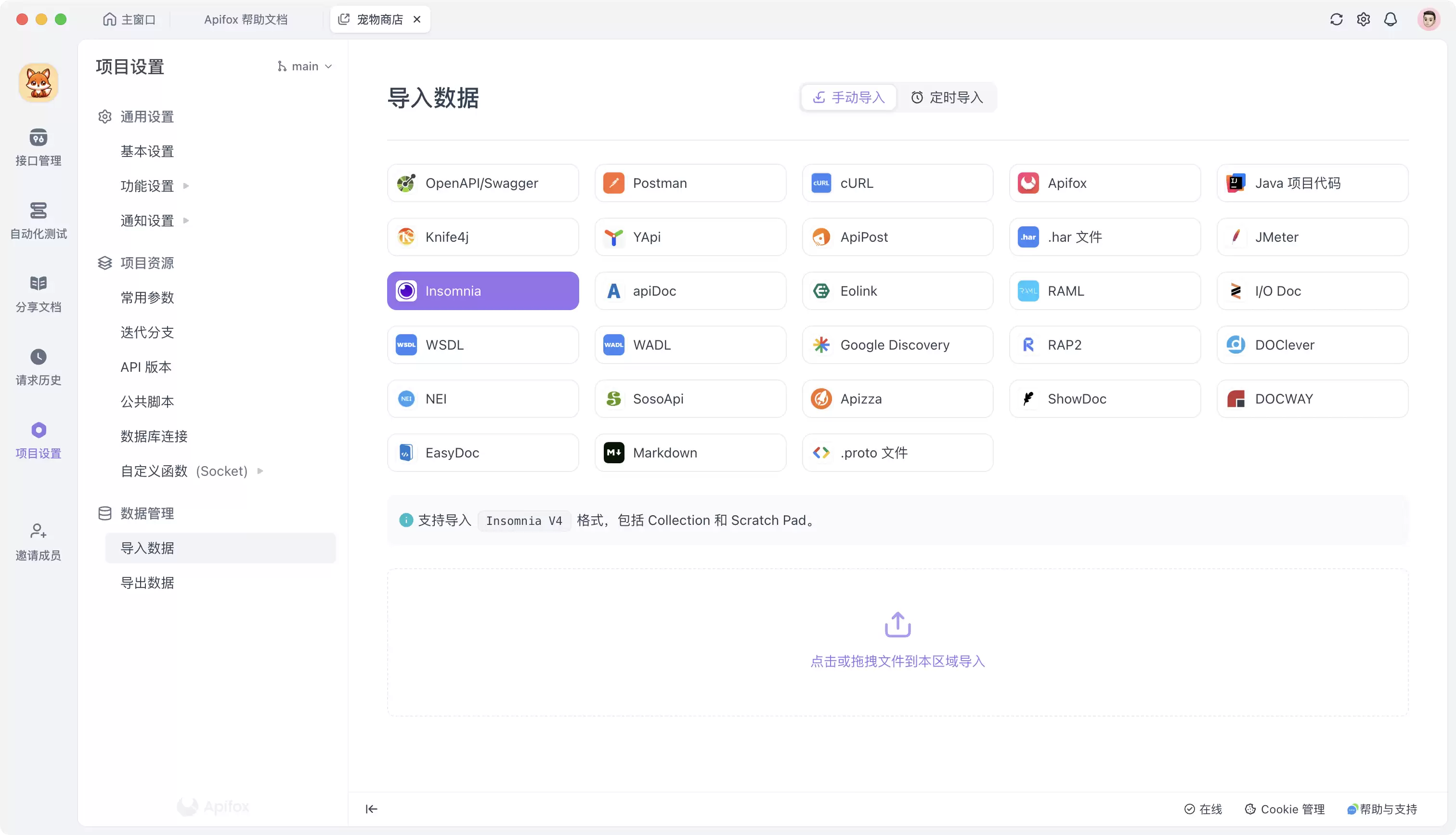Choose WADL import format
The height and width of the screenshot is (835, 1456).
coord(690,345)
